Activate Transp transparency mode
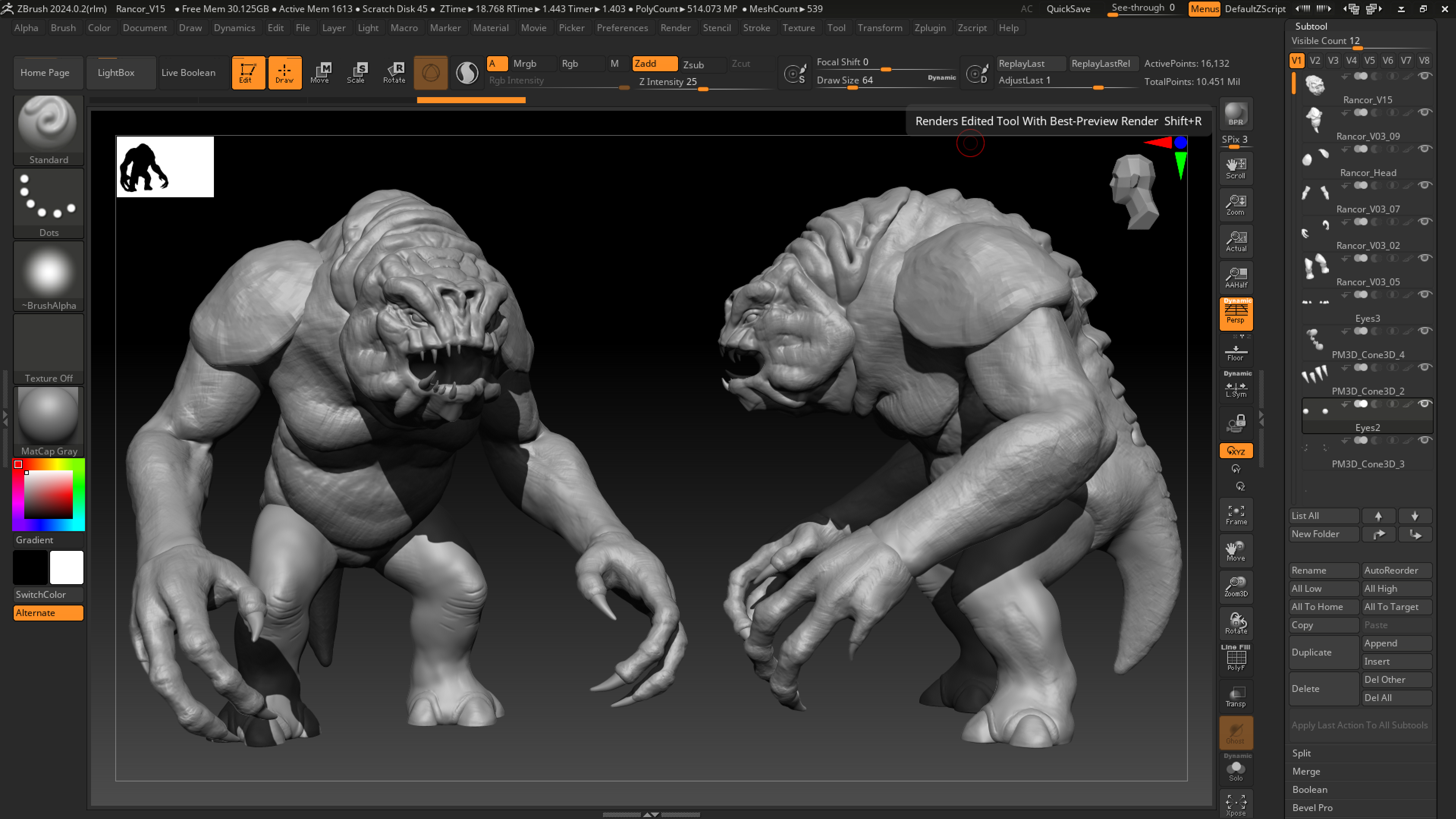1456x819 pixels. tap(1236, 696)
